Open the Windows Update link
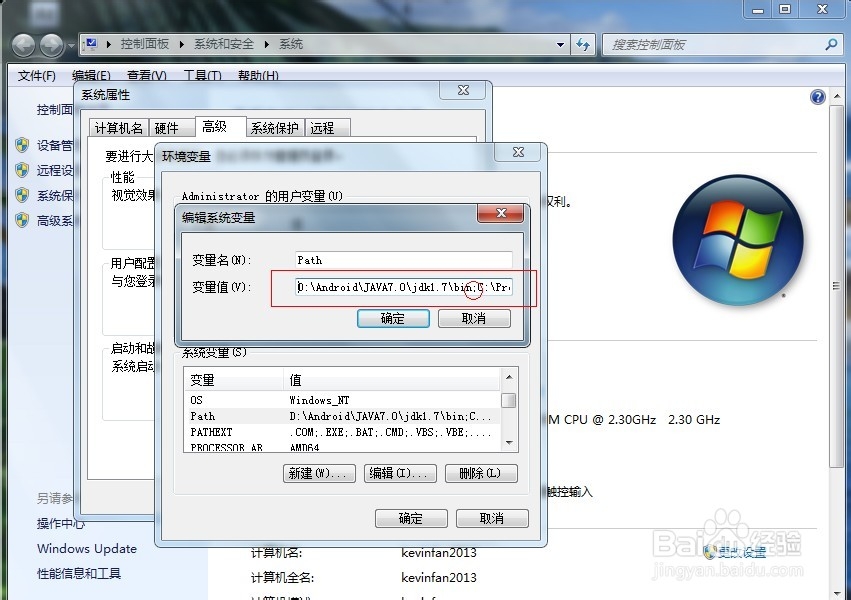This screenshot has width=851, height=600. [87, 548]
